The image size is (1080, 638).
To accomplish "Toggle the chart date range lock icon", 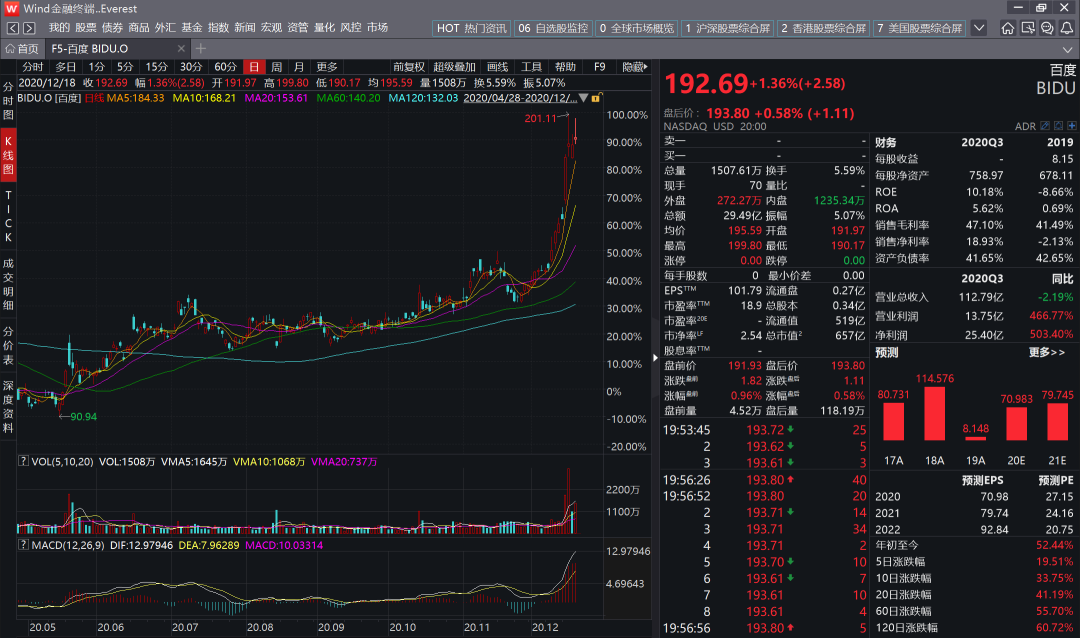I will pos(596,98).
